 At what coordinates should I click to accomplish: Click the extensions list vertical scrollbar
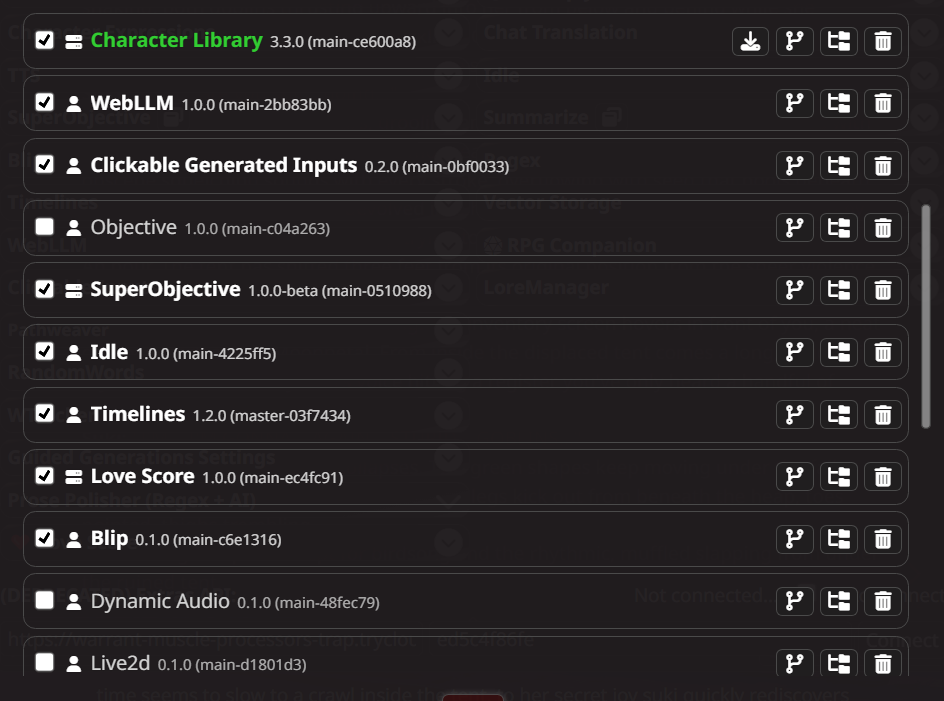[x=926, y=316]
